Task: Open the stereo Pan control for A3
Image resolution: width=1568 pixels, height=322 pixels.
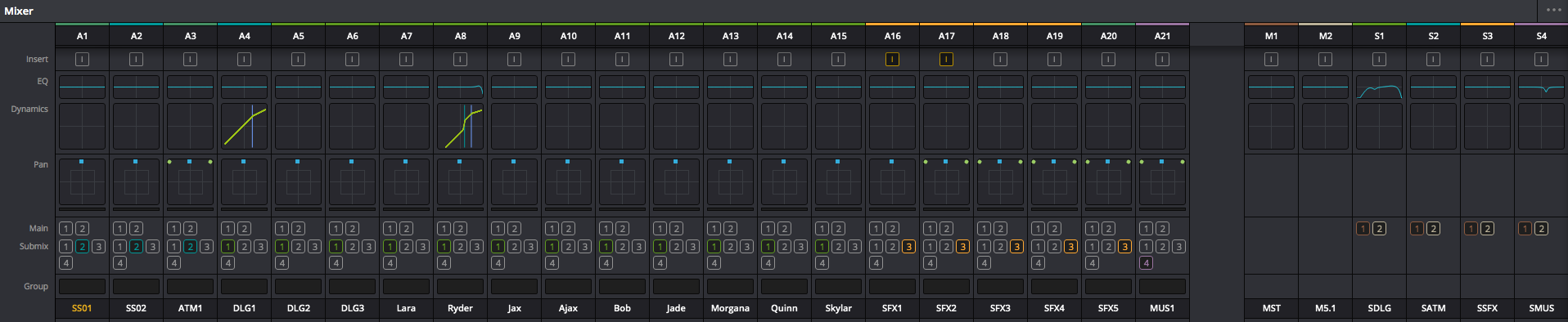Action: tap(190, 181)
